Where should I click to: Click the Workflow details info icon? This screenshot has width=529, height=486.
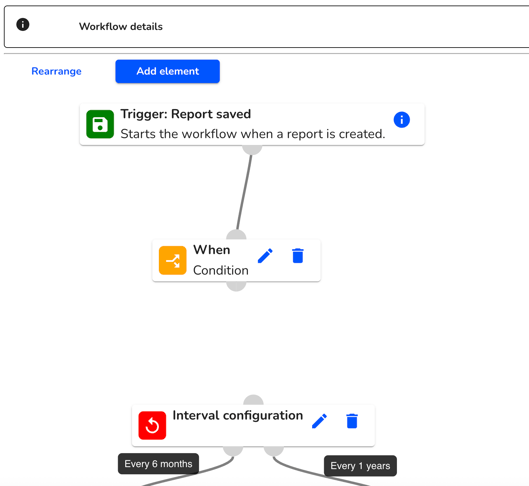[x=23, y=25]
